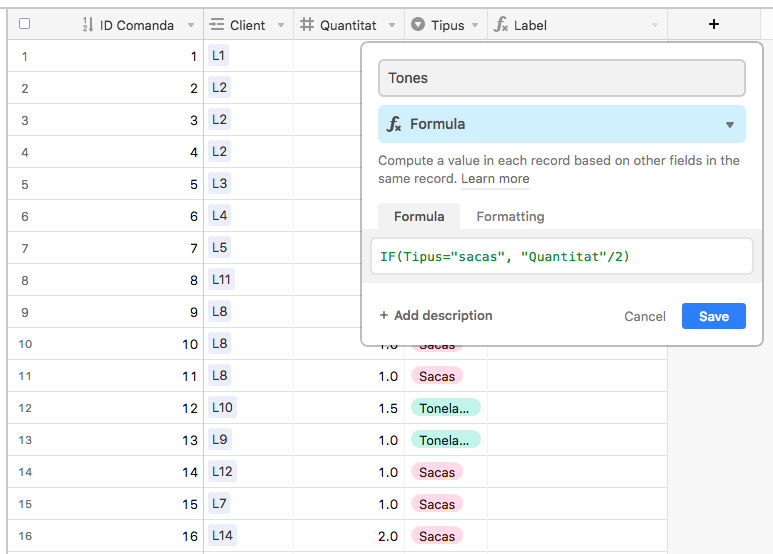Click Add description
The height and width of the screenshot is (554, 773).
click(x=436, y=315)
